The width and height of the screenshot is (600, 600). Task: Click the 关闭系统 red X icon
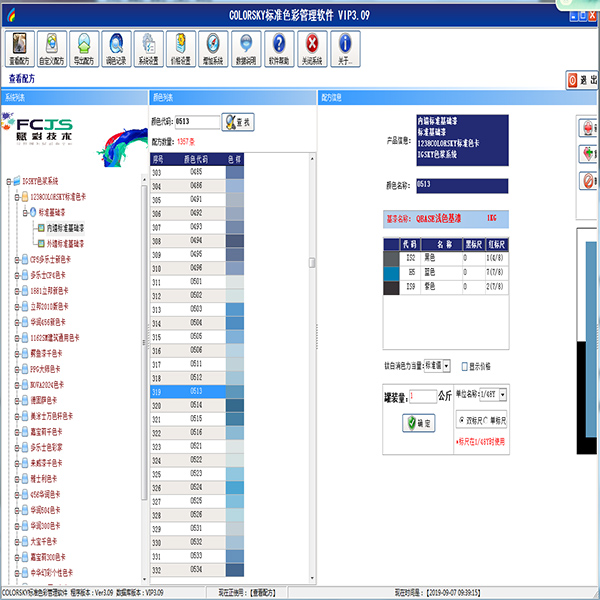[313, 48]
